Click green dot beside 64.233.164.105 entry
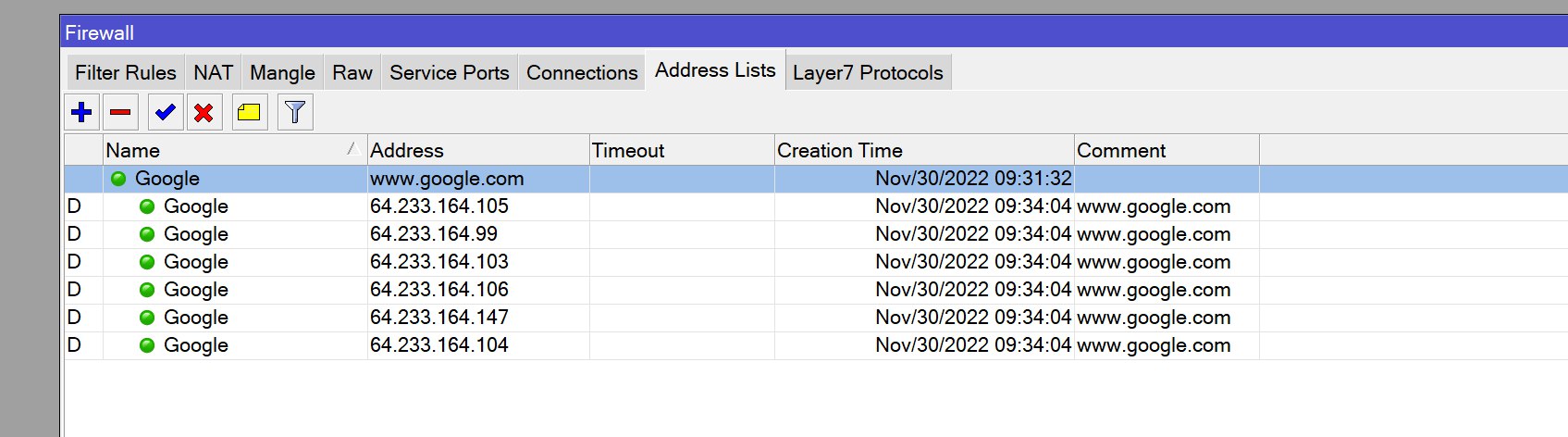Viewport: 1568px width, 437px height. 147,206
